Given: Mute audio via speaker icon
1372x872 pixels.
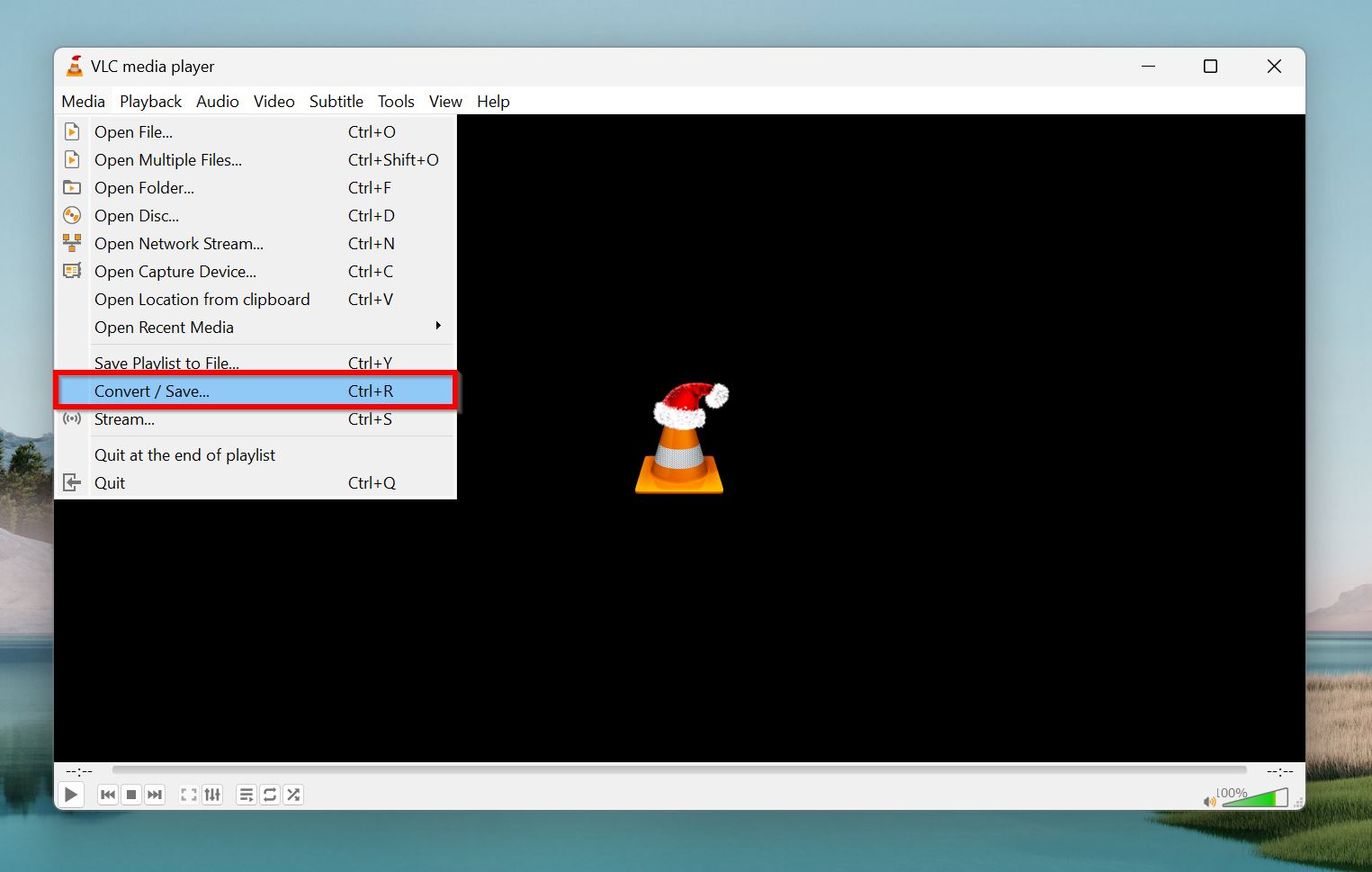Looking at the screenshot, I should 1210,801.
